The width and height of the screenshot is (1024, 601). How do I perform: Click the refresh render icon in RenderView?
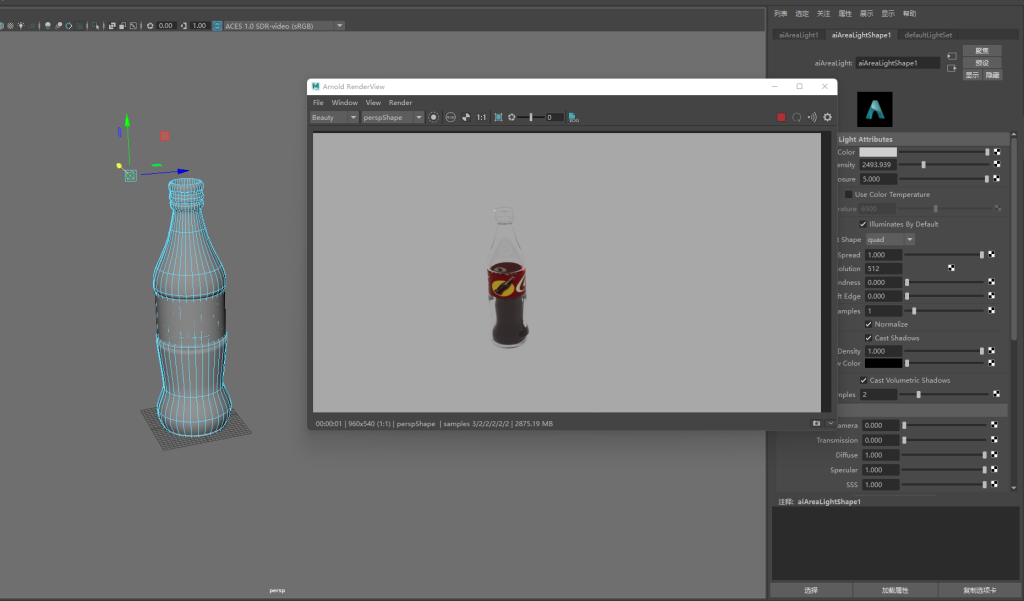tap(797, 118)
